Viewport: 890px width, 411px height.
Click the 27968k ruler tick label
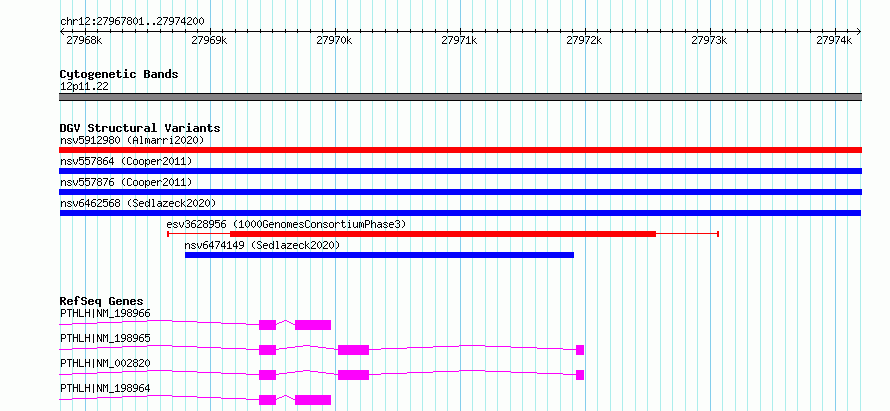(x=84, y=40)
